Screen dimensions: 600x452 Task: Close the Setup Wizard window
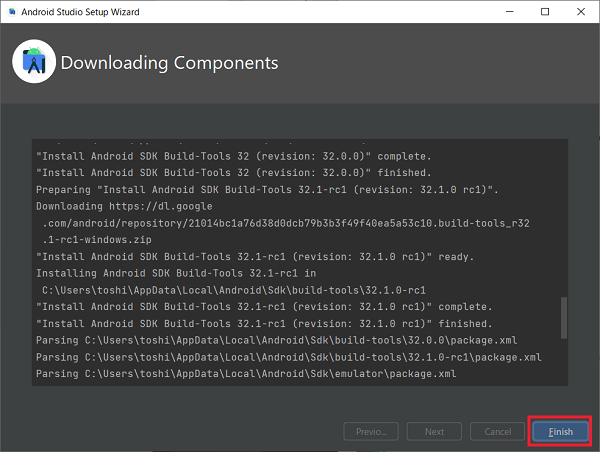coord(581,12)
